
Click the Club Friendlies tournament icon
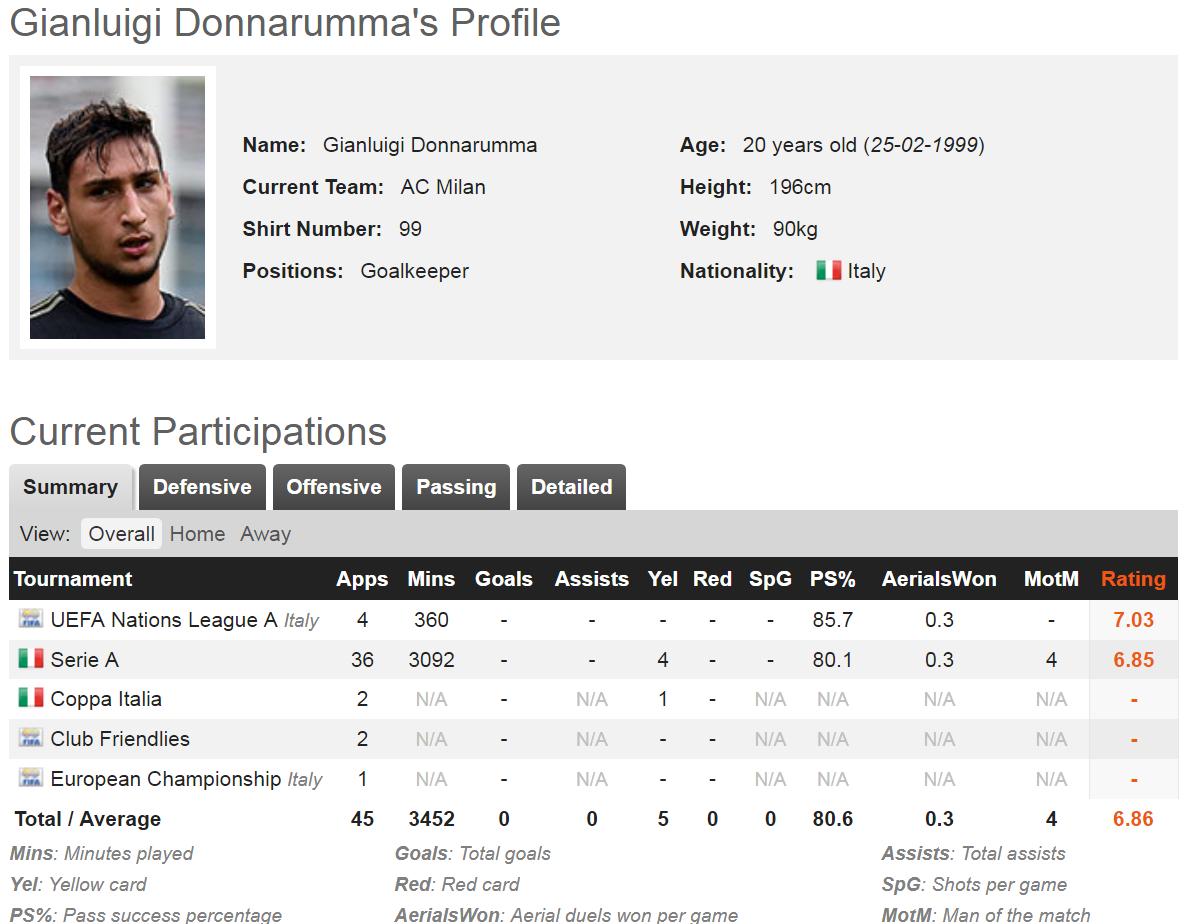31,738
